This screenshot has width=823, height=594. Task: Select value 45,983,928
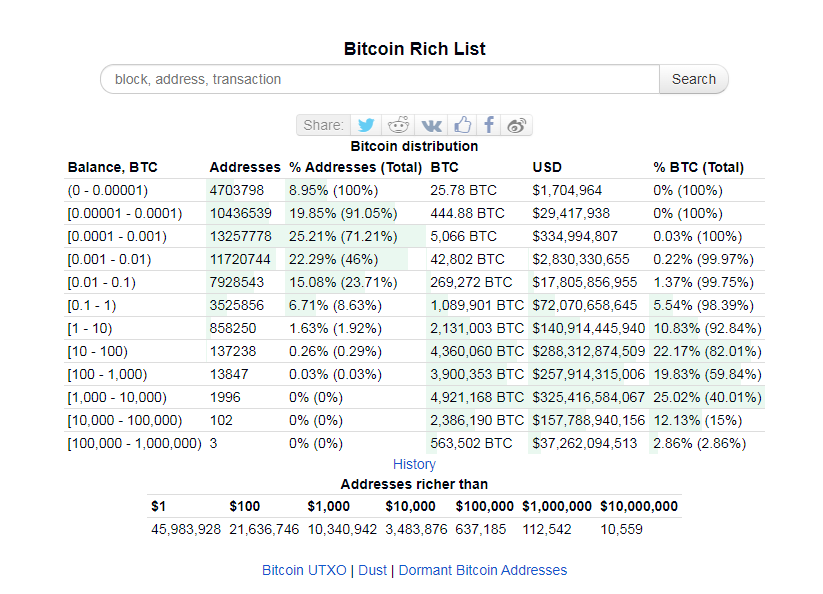click(186, 530)
